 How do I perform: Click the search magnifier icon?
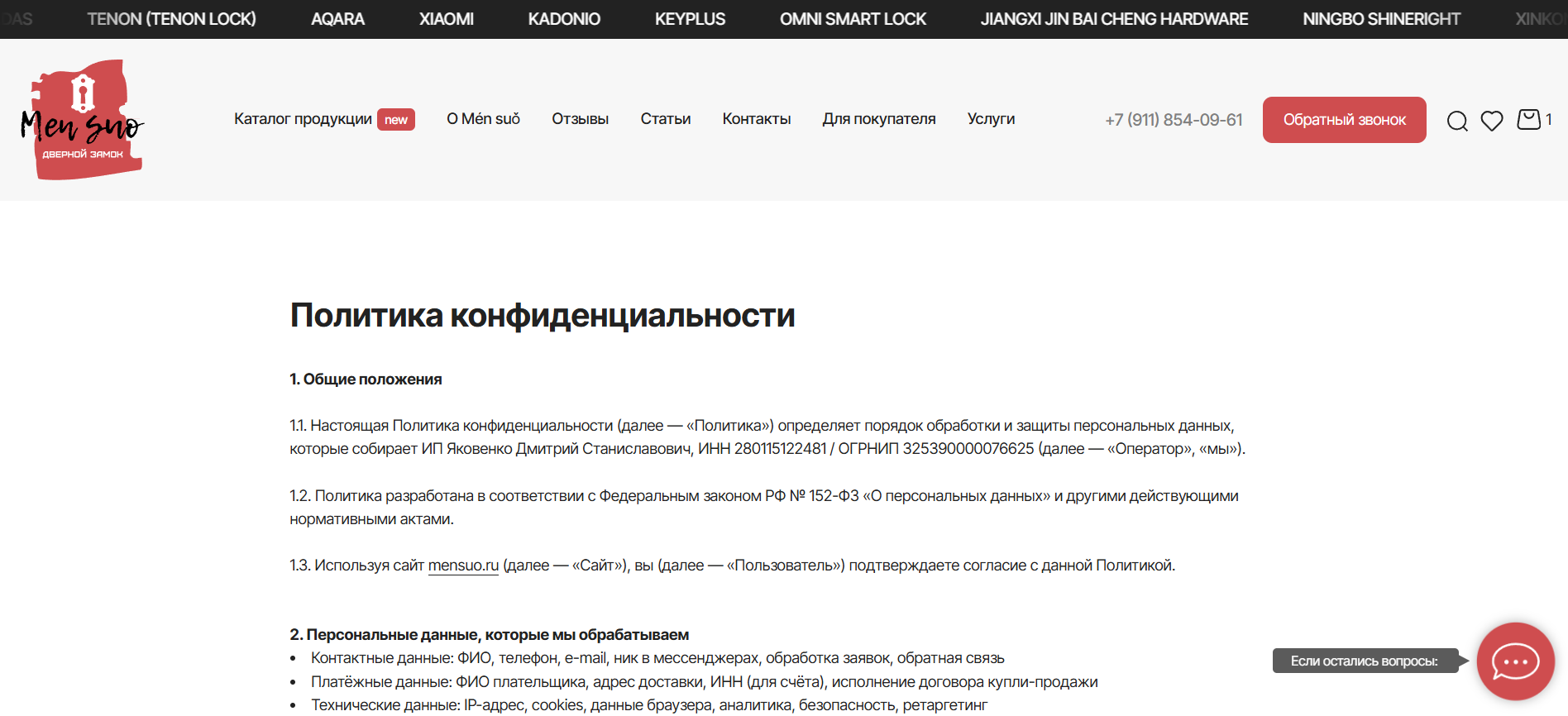(1457, 121)
